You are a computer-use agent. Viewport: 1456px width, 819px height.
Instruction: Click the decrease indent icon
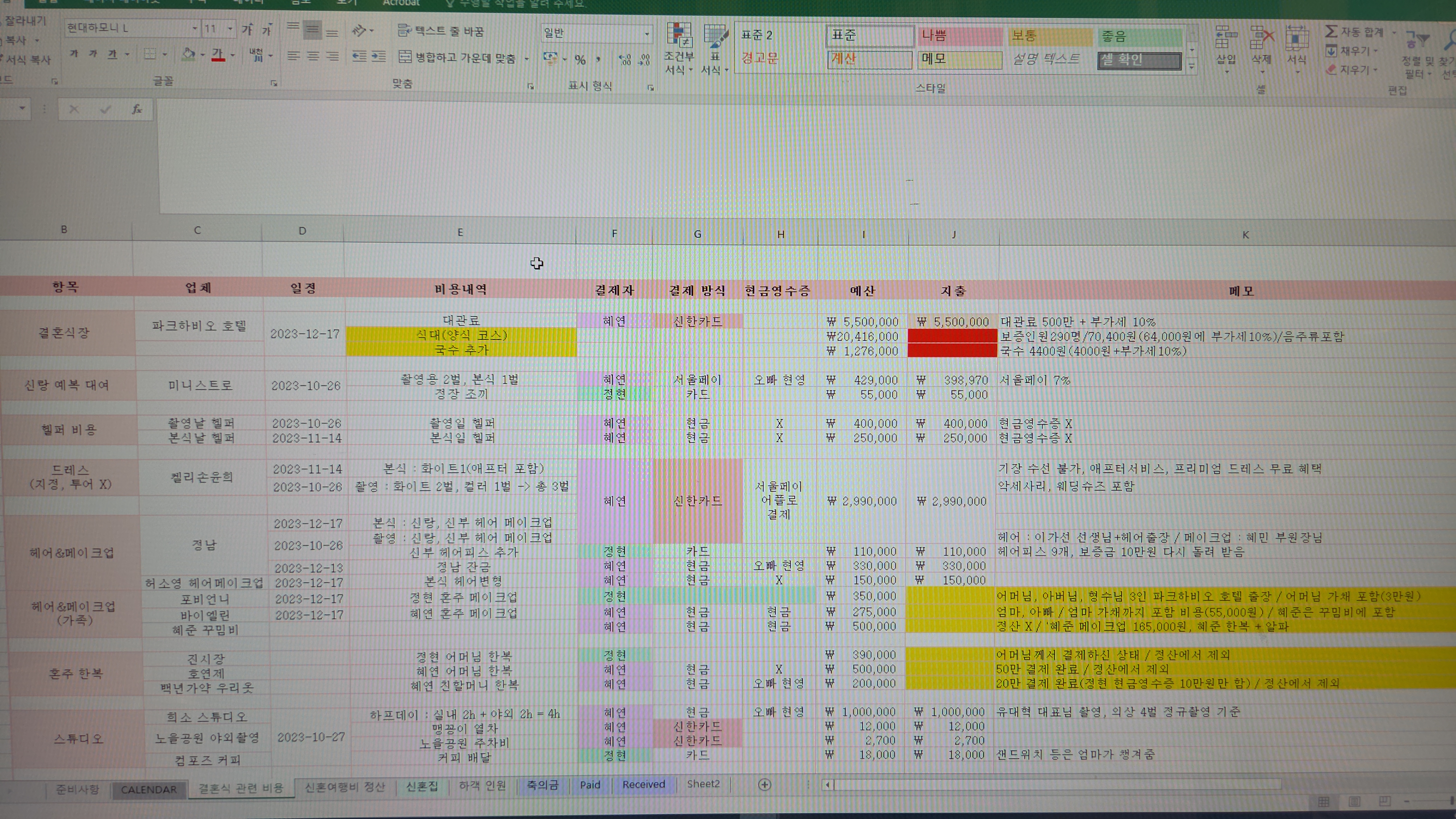[359, 56]
